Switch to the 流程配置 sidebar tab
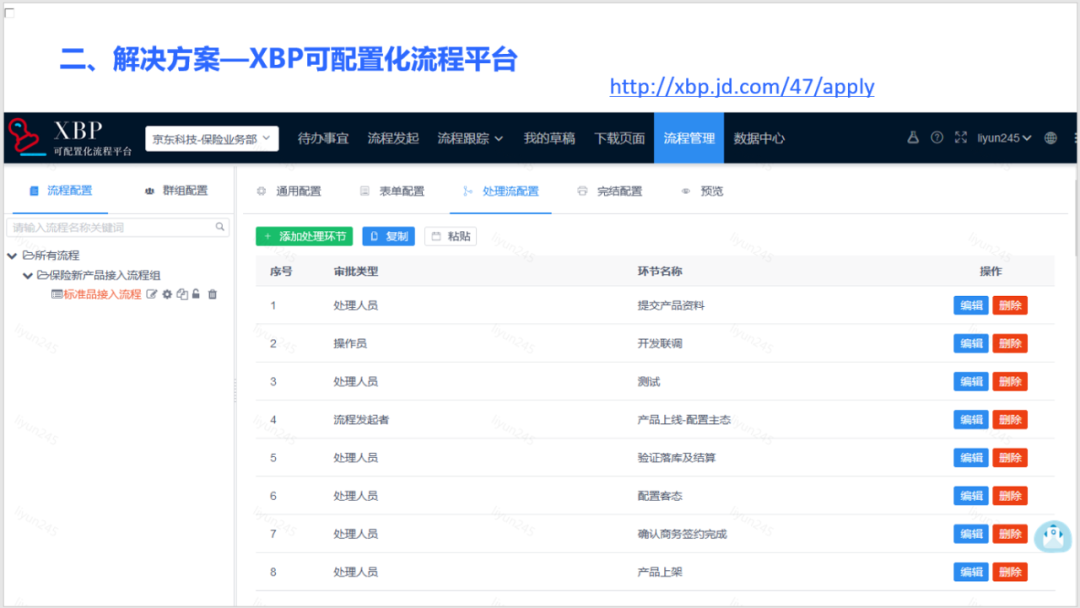This screenshot has height=608, width=1080. point(61,191)
